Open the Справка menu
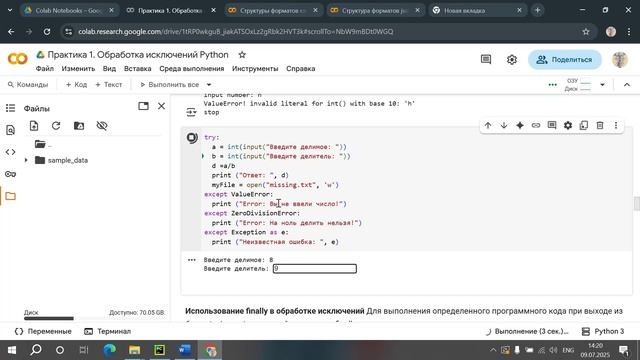This screenshot has width=640, height=360. [x=300, y=69]
